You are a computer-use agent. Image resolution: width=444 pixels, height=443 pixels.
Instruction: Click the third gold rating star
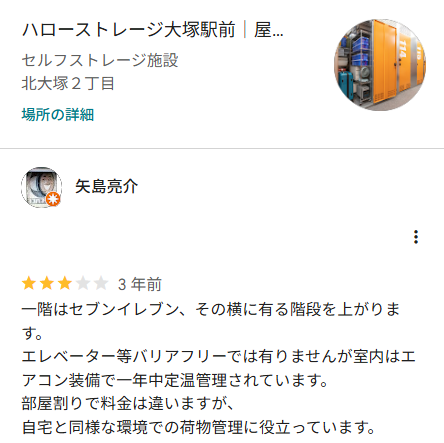pos(65,284)
